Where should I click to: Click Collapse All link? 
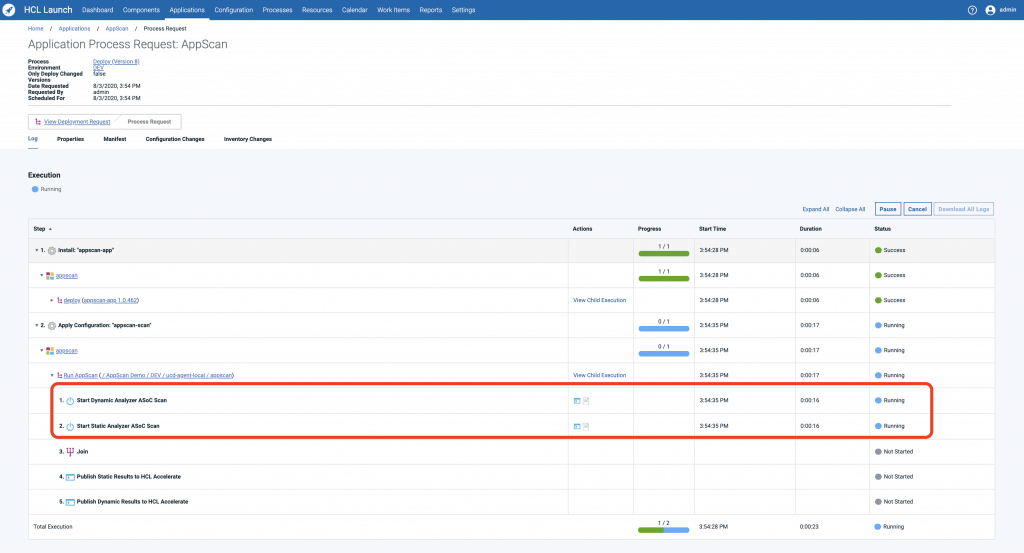point(850,210)
